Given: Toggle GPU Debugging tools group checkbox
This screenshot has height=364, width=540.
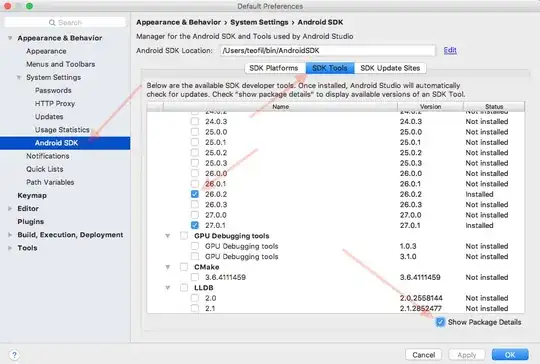Looking at the screenshot, I should tap(184, 236).
